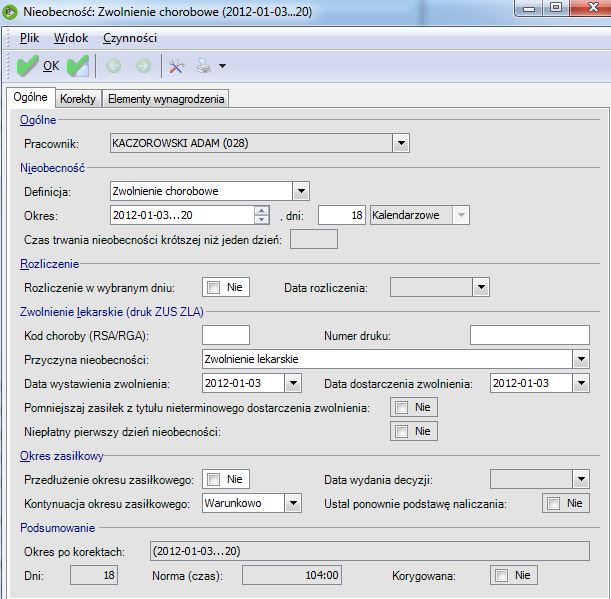Click the Data wystawienia zwolnienia date text
This screenshot has width=611, height=599.
[233, 383]
